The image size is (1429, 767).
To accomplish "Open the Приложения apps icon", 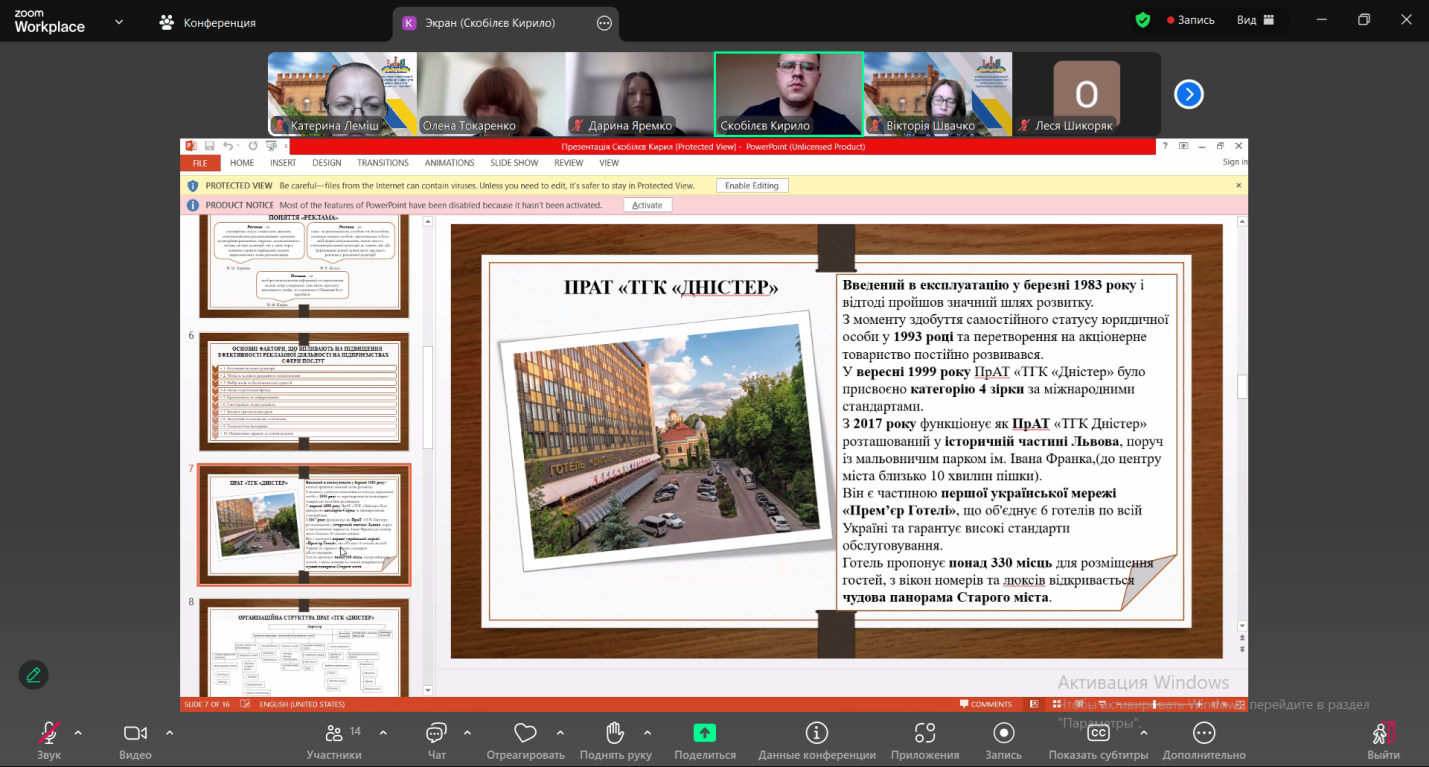I will (925, 733).
